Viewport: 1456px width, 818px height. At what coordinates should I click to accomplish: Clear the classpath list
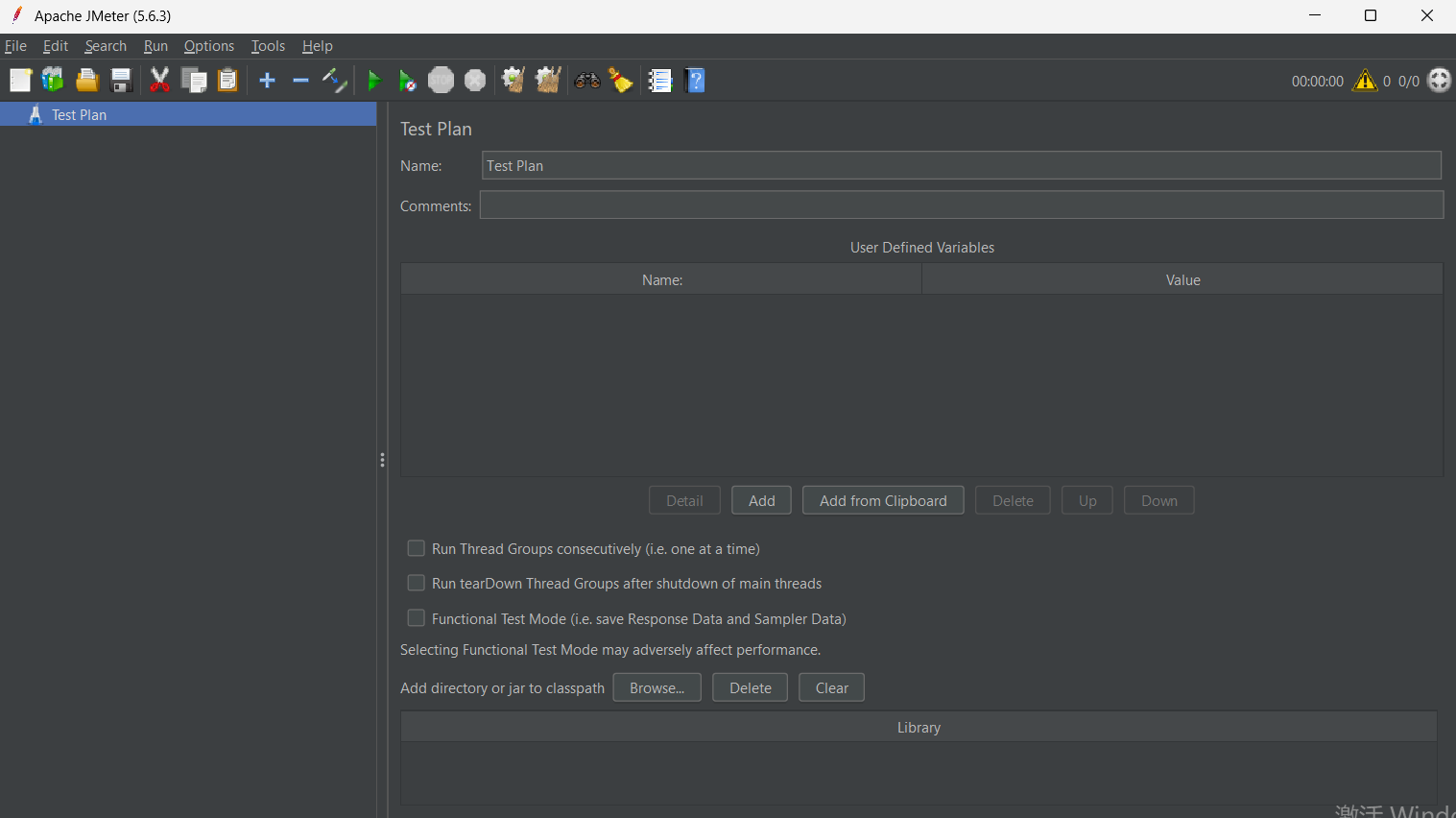(832, 687)
